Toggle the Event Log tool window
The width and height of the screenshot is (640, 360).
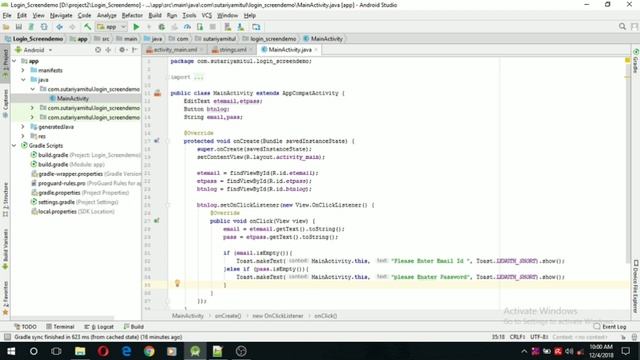[610, 327]
